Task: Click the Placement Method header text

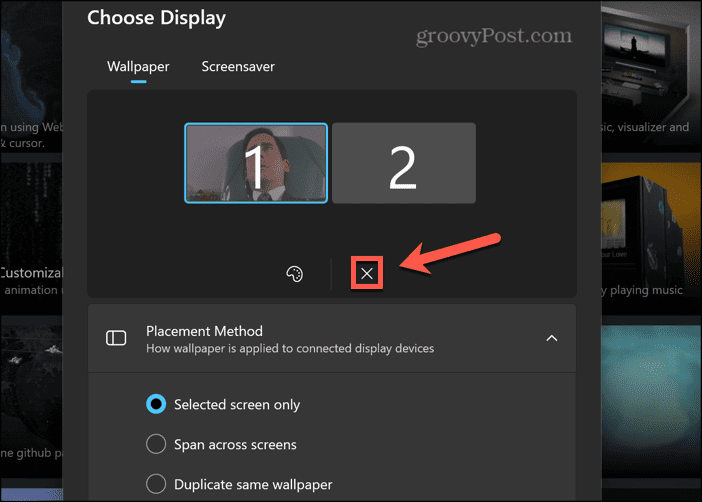Action: (204, 331)
